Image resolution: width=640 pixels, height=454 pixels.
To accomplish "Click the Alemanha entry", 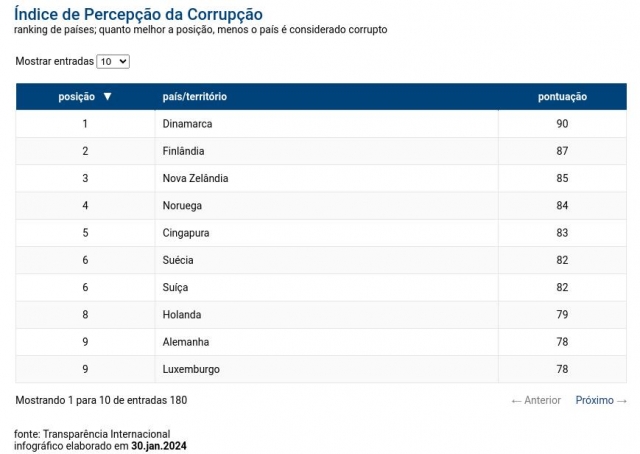I will click(x=186, y=342).
